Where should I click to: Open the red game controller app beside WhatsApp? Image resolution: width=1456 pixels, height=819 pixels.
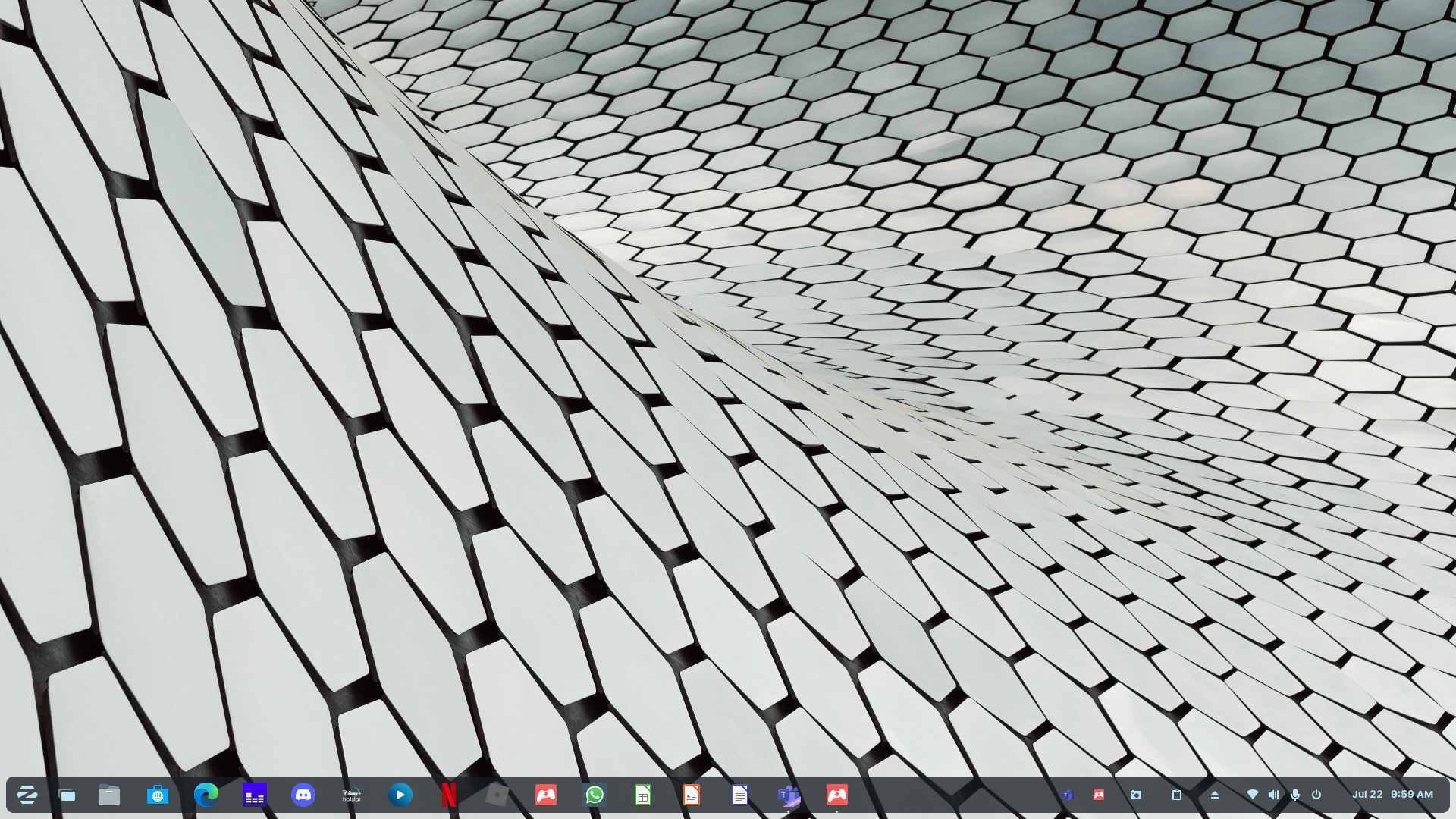(x=546, y=795)
